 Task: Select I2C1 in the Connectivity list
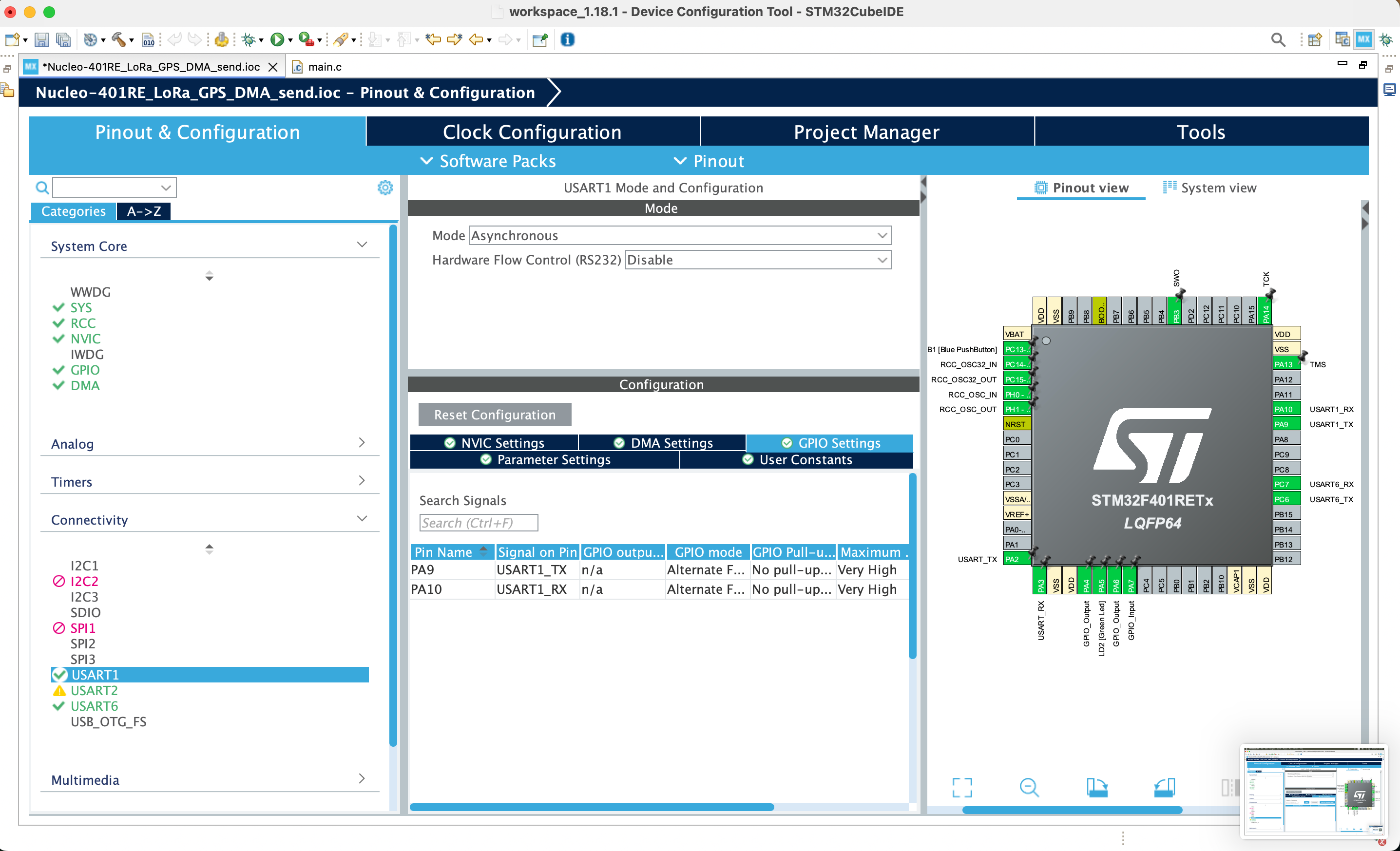(x=84, y=566)
